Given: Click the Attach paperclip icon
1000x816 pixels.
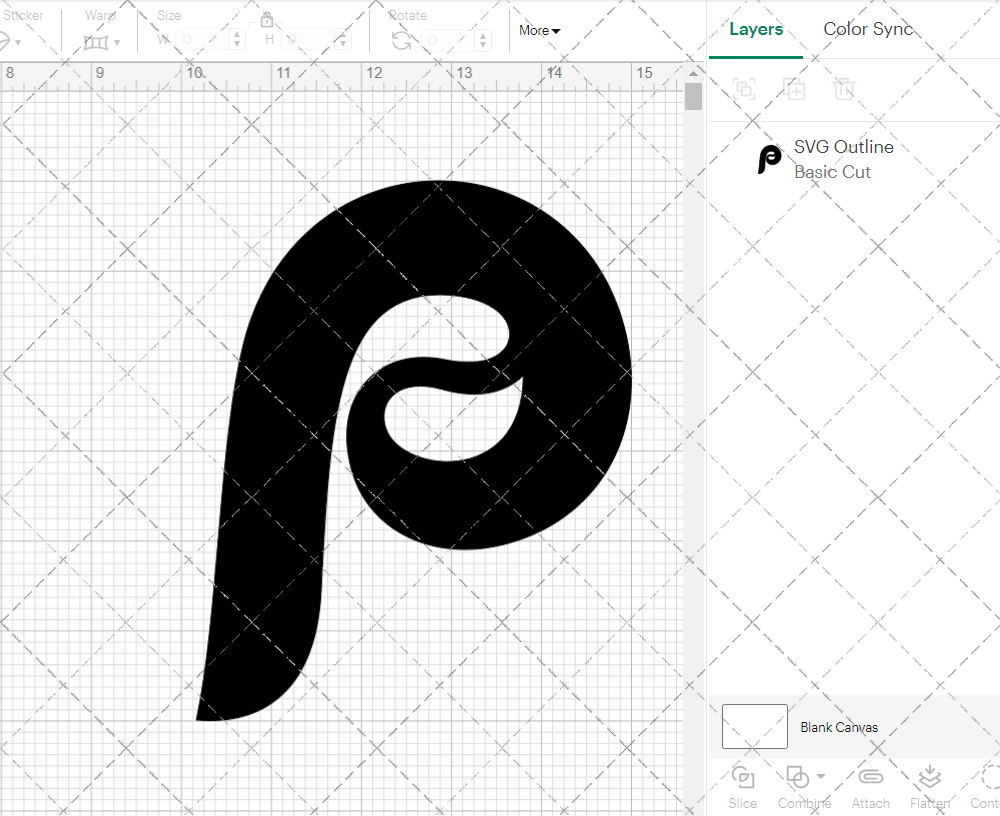Looking at the screenshot, I should [x=871, y=777].
